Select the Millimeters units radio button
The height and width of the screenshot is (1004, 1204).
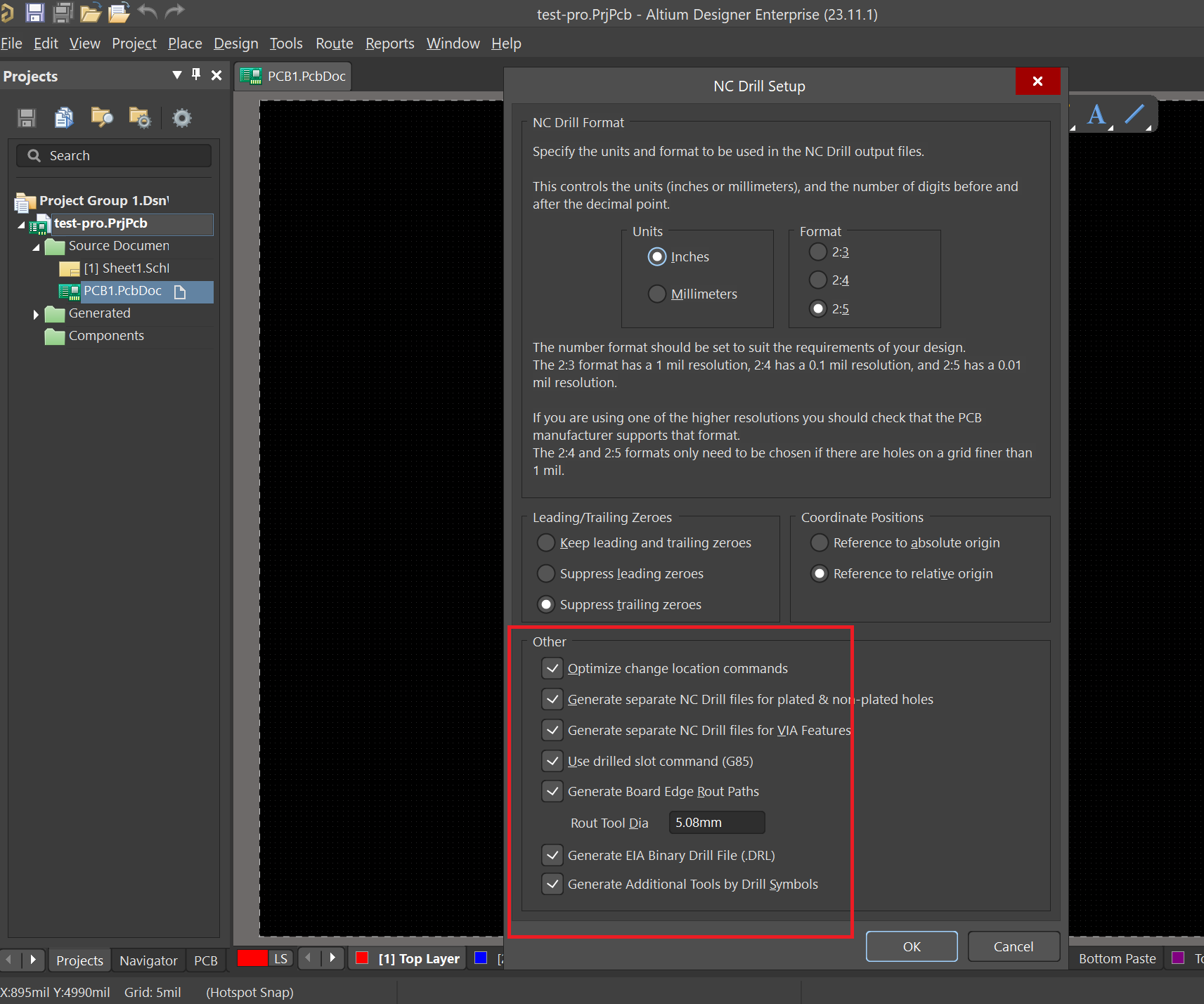point(656,294)
